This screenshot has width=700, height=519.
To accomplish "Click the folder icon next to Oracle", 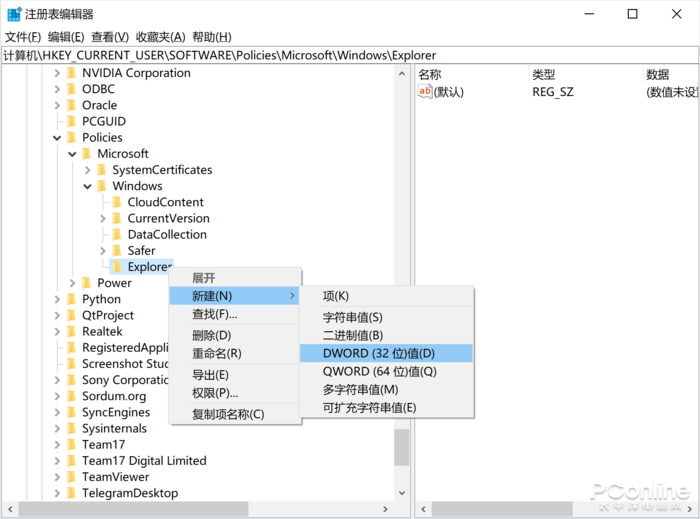I will coord(71,105).
